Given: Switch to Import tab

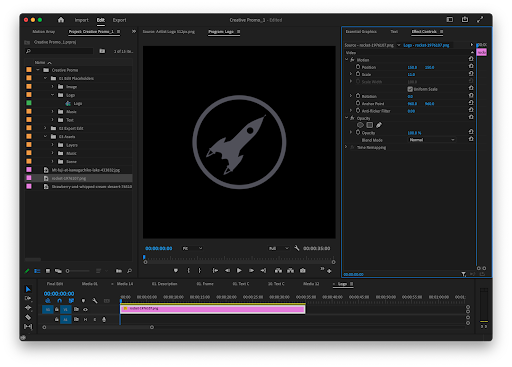Looking at the screenshot, I should (82, 20).
